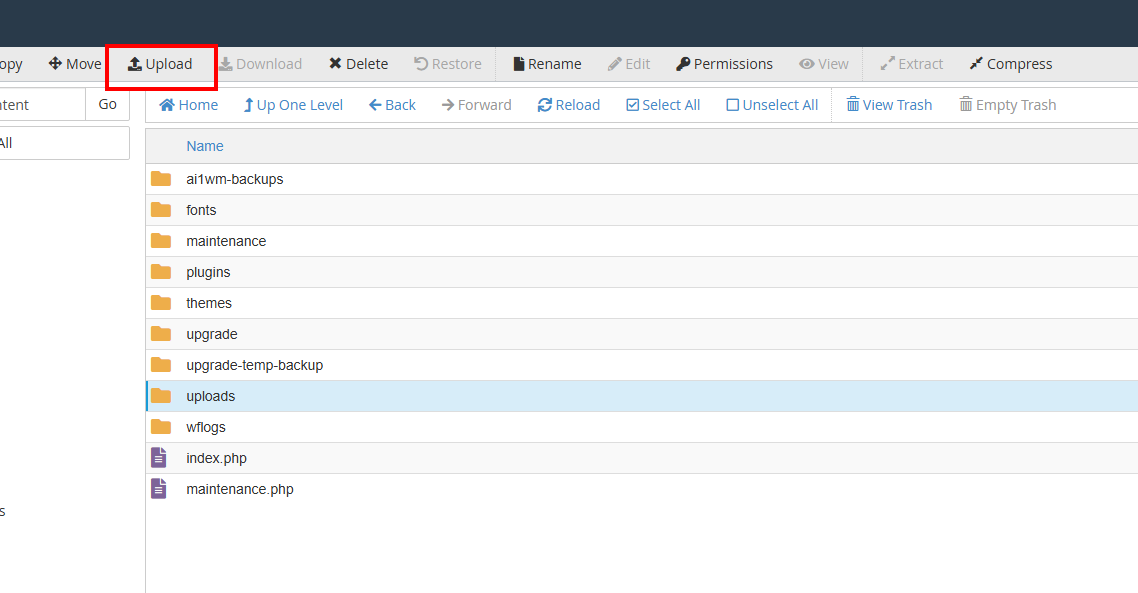Select the plugins folder row
The width and height of the screenshot is (1138, 593).
click(x=642, y=272)
